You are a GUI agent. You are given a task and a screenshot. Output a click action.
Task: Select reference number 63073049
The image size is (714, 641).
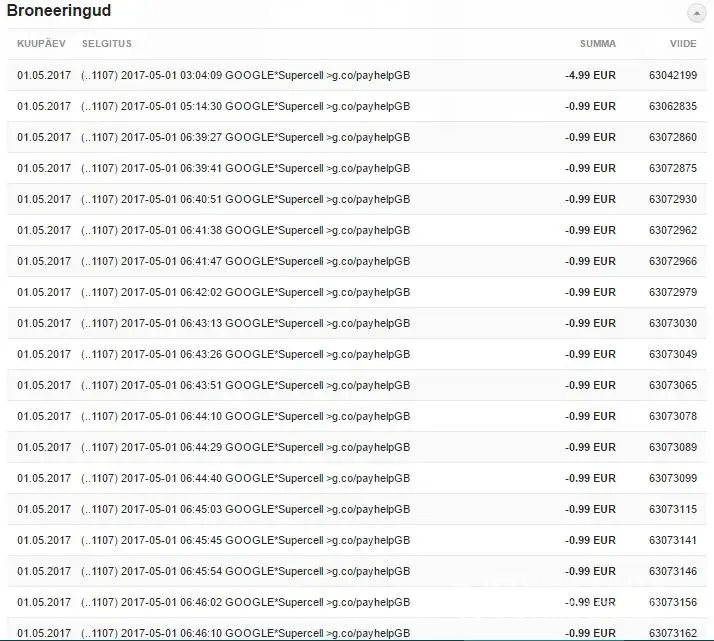click(x=673, y=354)
